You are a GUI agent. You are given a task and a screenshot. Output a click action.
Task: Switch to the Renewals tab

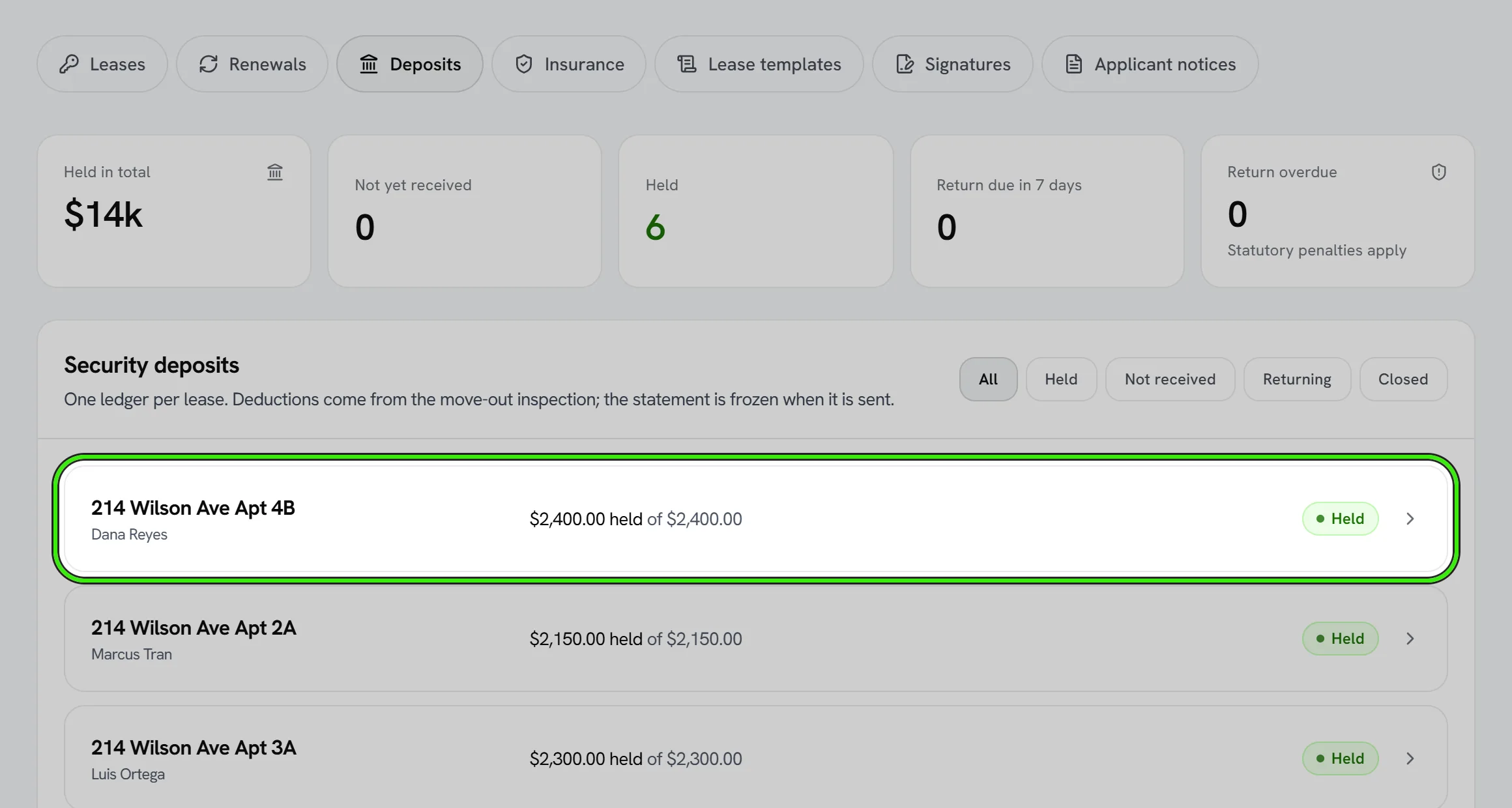point(252,64)
